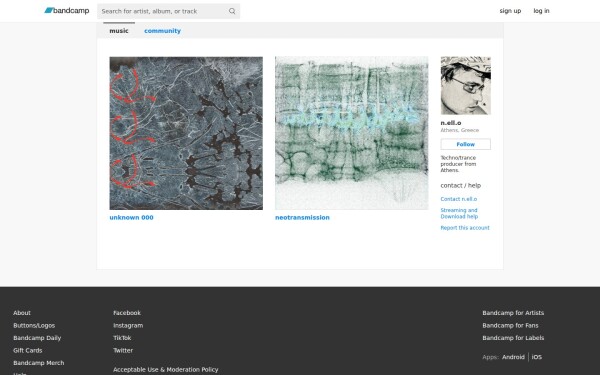This screenshot has height=375, width=600.
Task: Switch to the music tab
Action: pyautogui.click(x=119, y=31)
